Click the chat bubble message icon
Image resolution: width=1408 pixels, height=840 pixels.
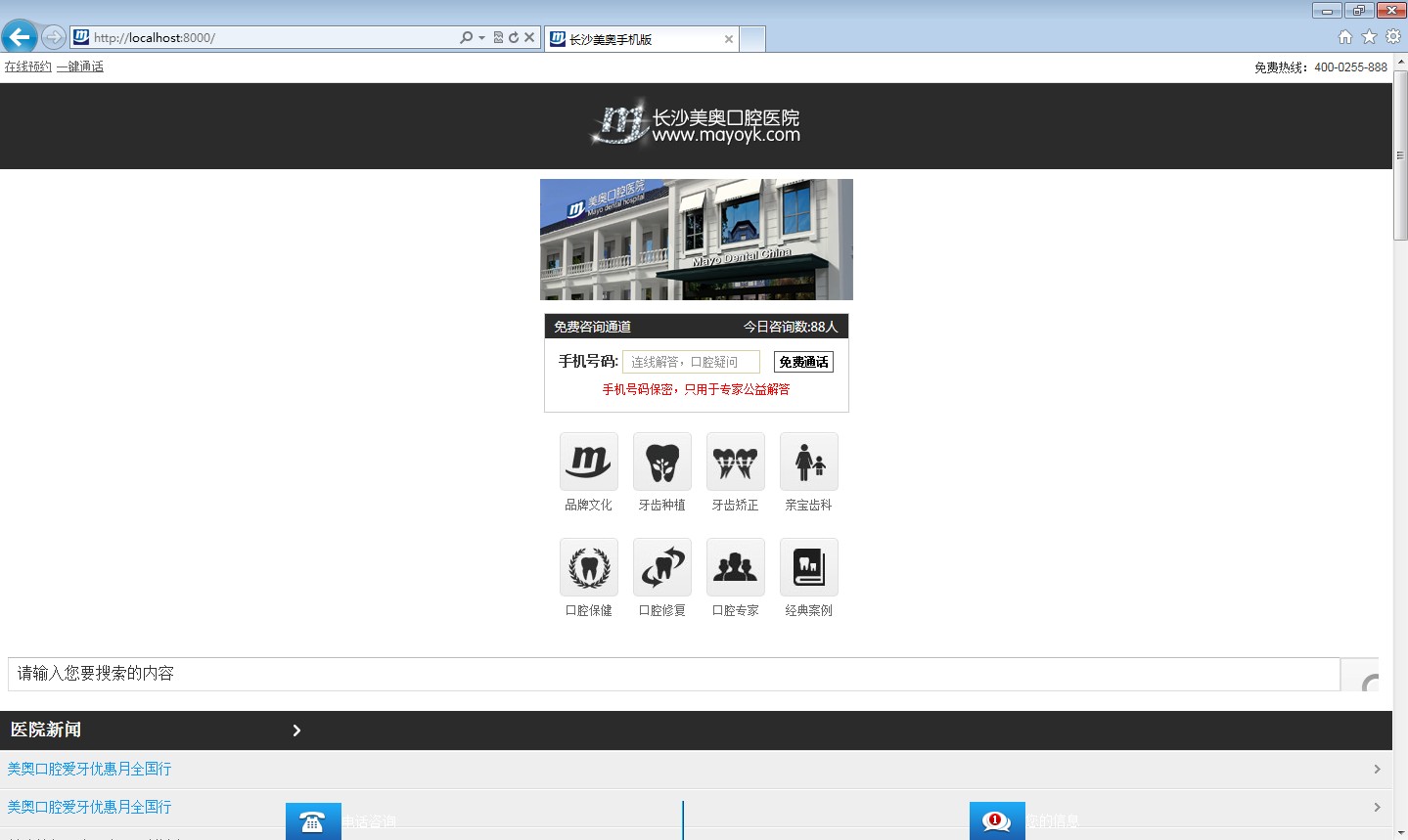point(997,821)
